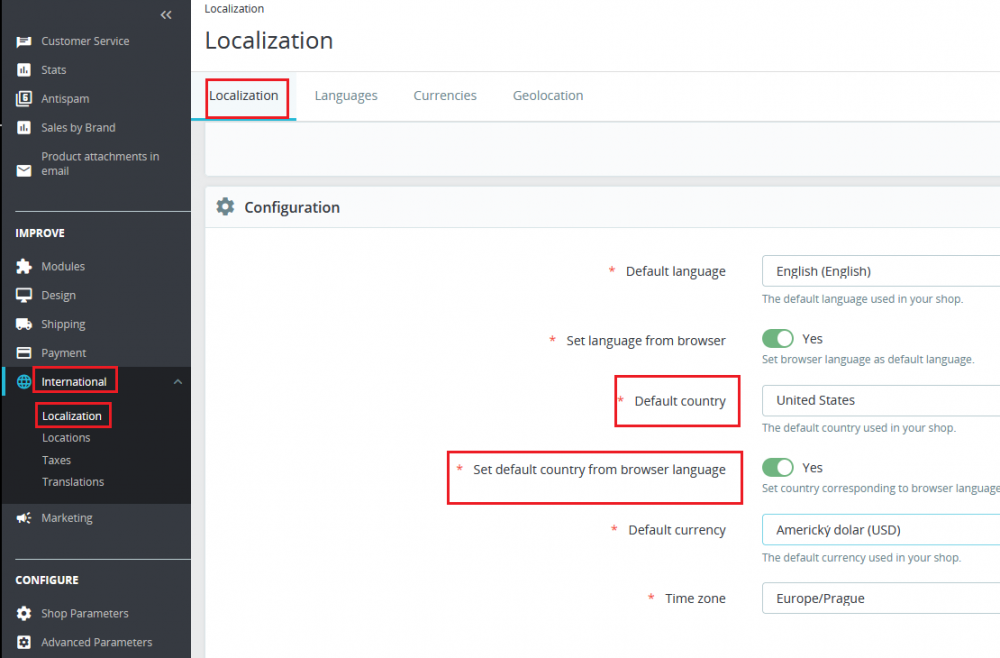The width and height of the screenshot is (1000, 658).
Task: Open Translations in the sidebar
Action: (73, 482)
